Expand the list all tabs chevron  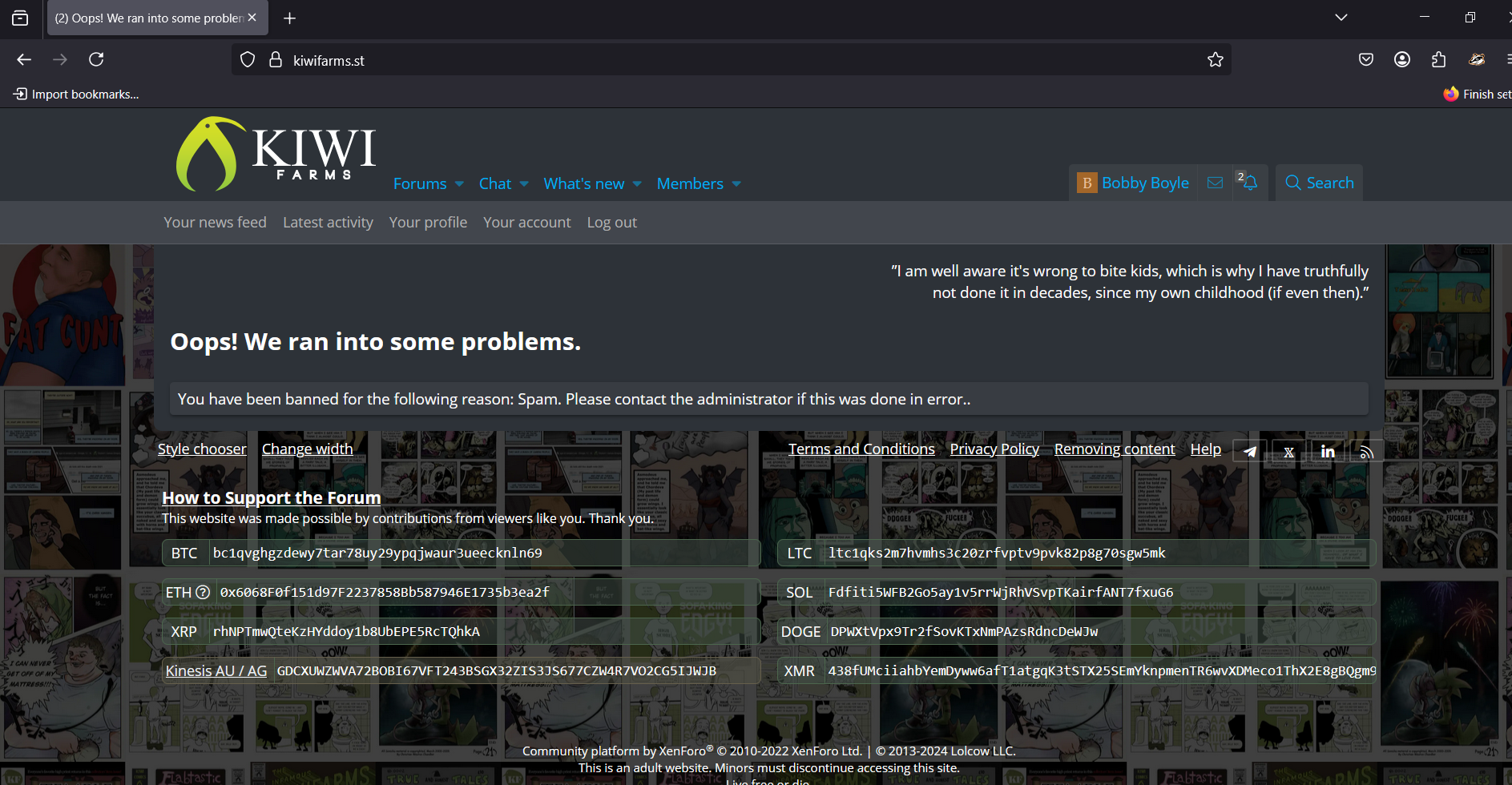click(1341, 18)
